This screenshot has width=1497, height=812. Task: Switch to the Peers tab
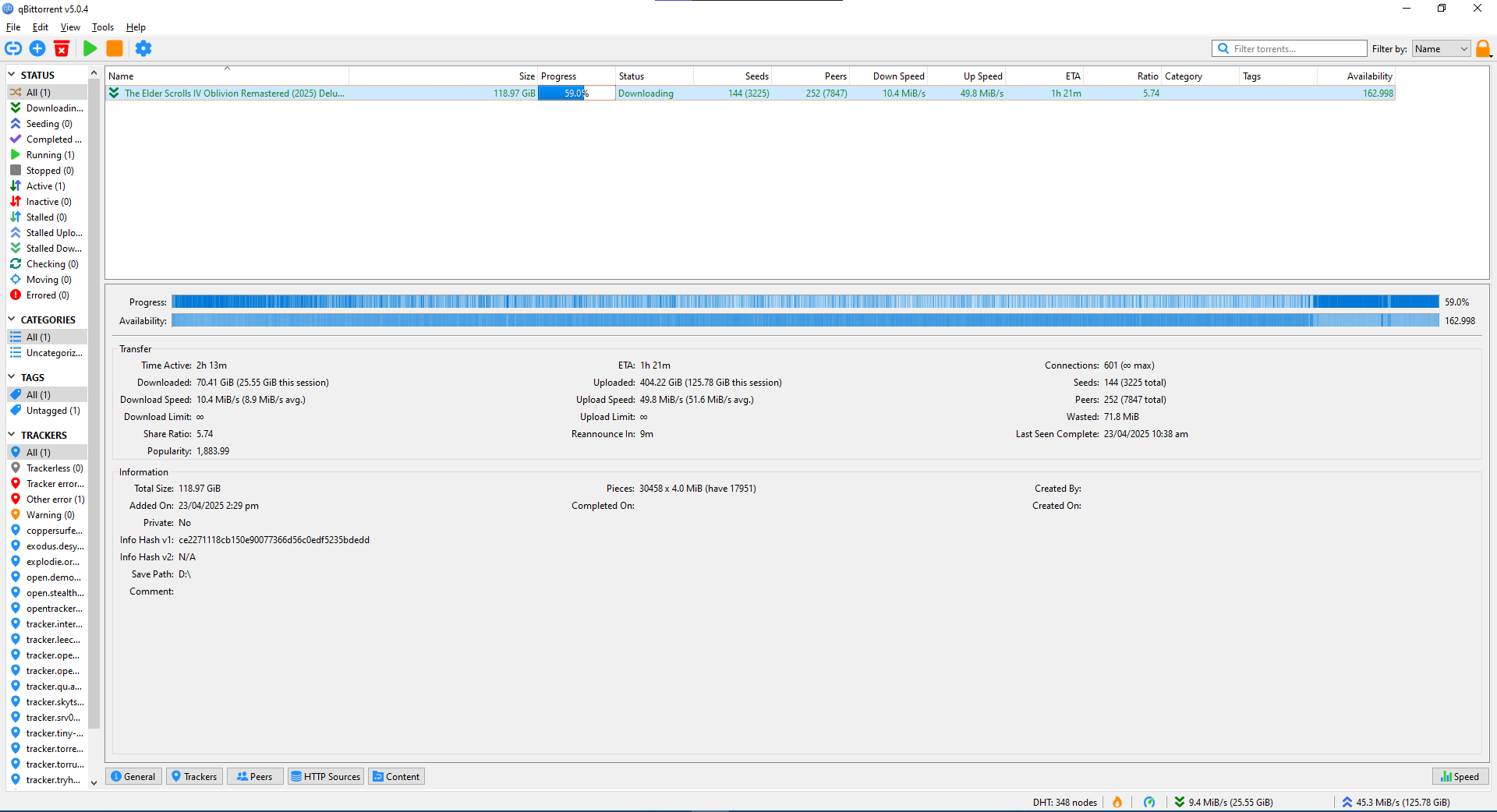click(x=255, y=776)
